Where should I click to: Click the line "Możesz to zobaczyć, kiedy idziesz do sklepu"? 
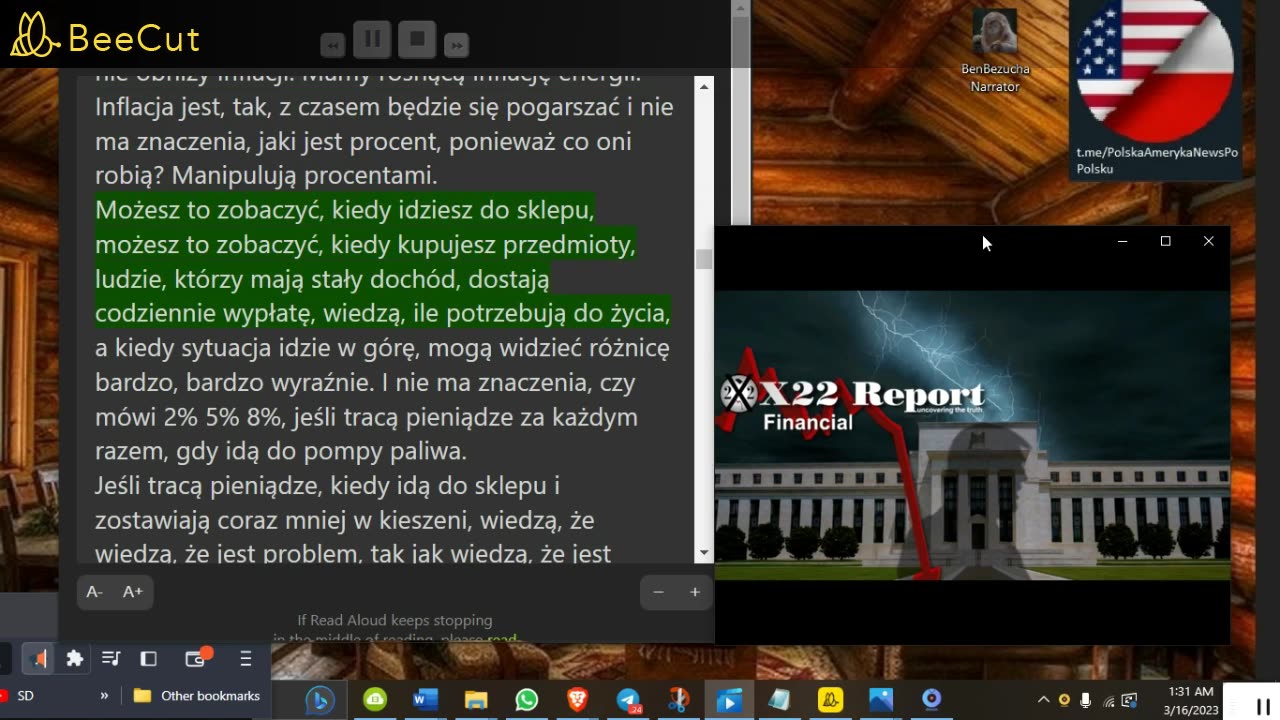click(x=345, y=210)
